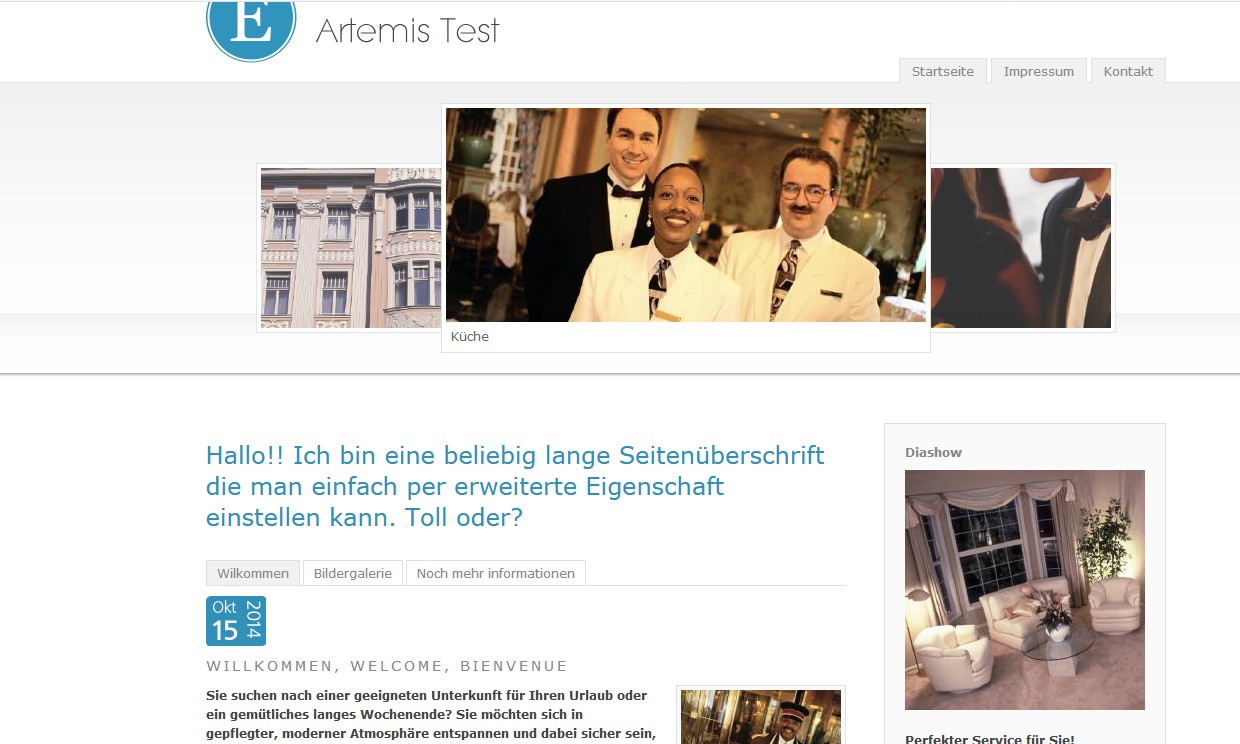Select the building facade carousel image

pyautogui.click(x=350, y=247)
